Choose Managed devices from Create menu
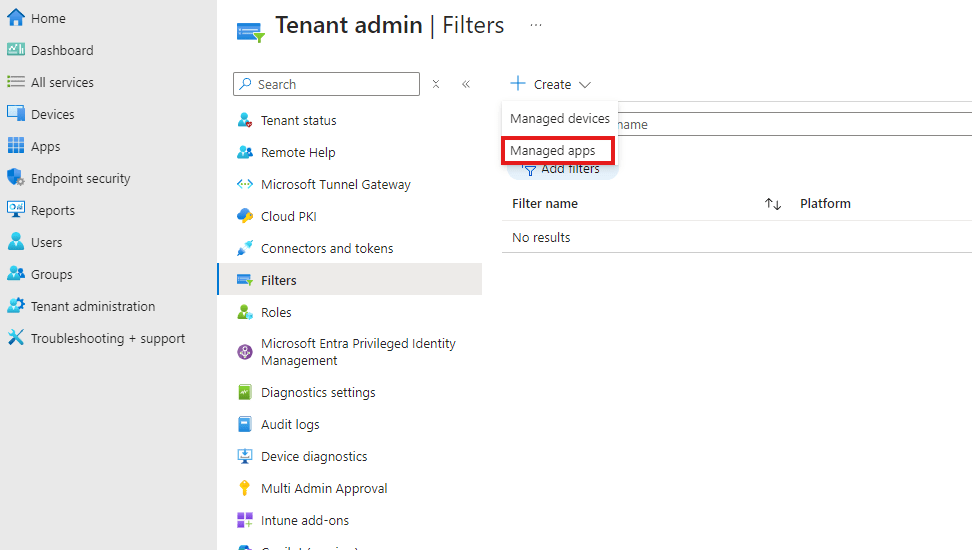 point(559,118)
